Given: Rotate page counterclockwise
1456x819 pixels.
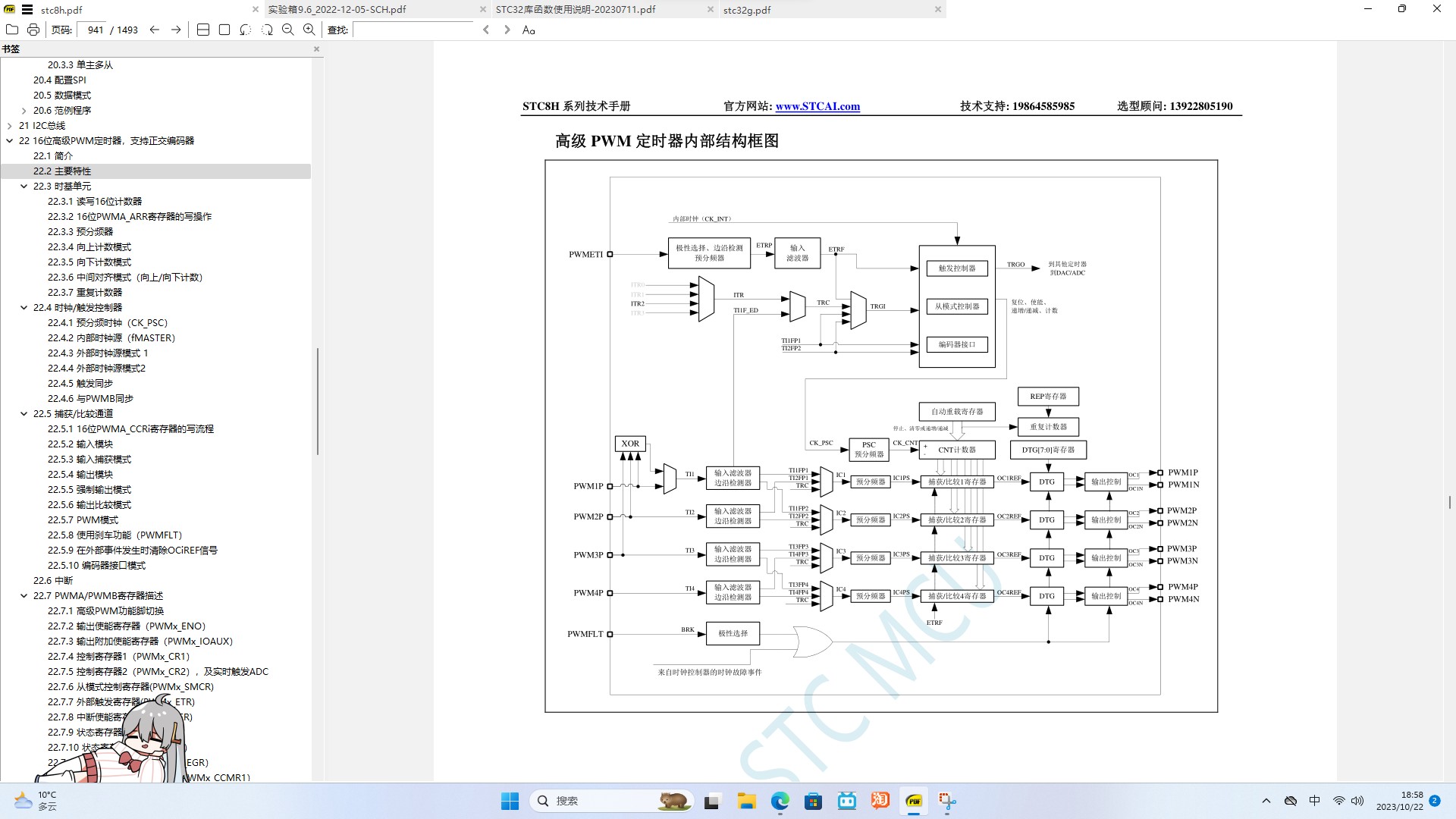Looking at the screenshot, I should (x=245, y=30).
